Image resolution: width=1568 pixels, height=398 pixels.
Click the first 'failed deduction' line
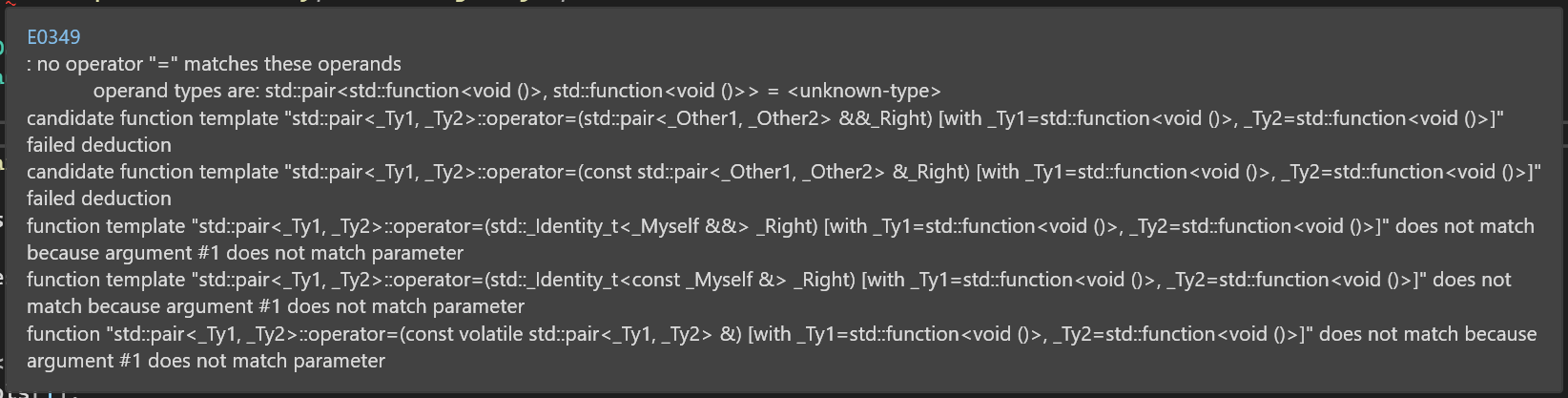[99, 145]
